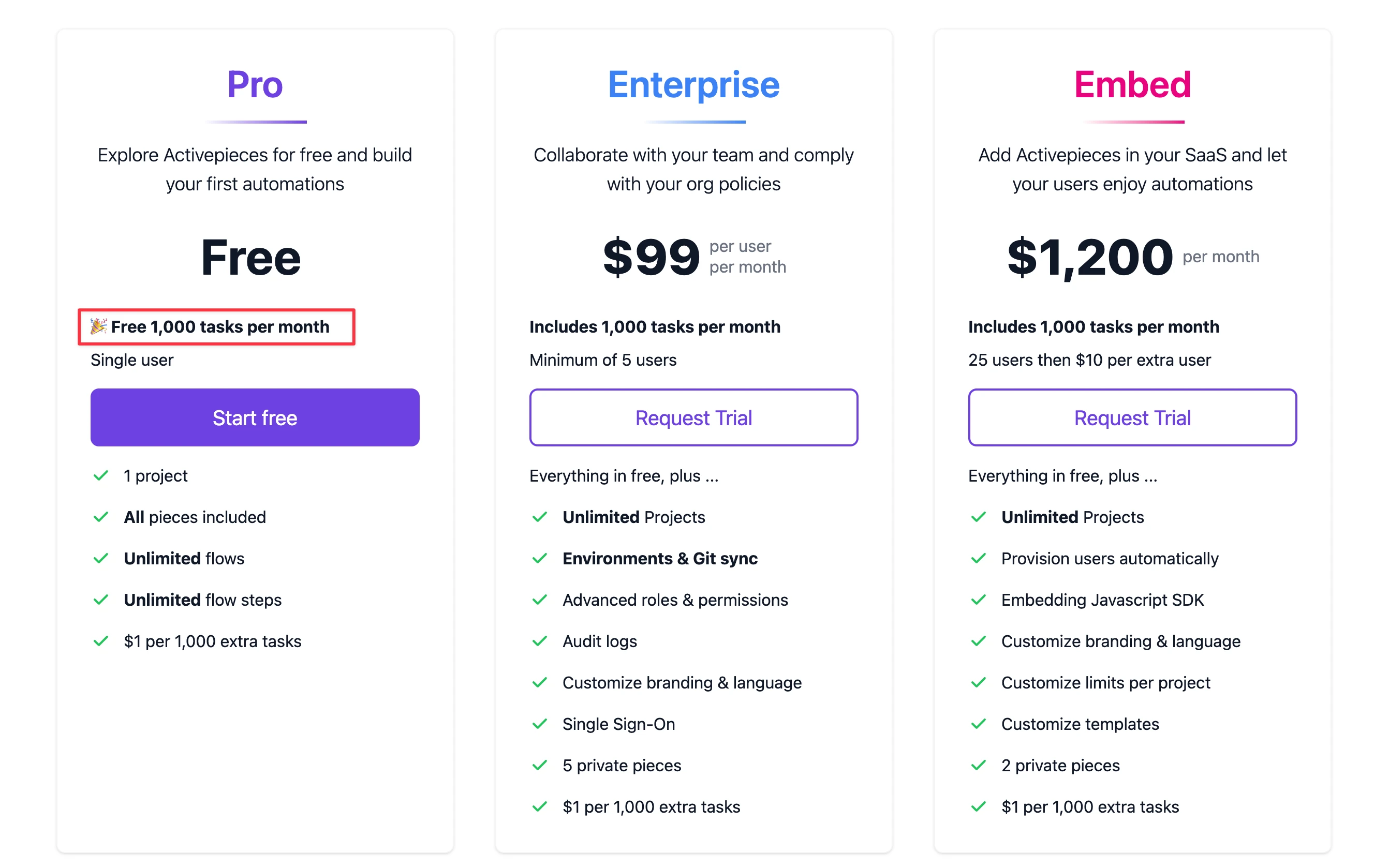
Task: Select the Pro plan heading
Action: point(255,84)
